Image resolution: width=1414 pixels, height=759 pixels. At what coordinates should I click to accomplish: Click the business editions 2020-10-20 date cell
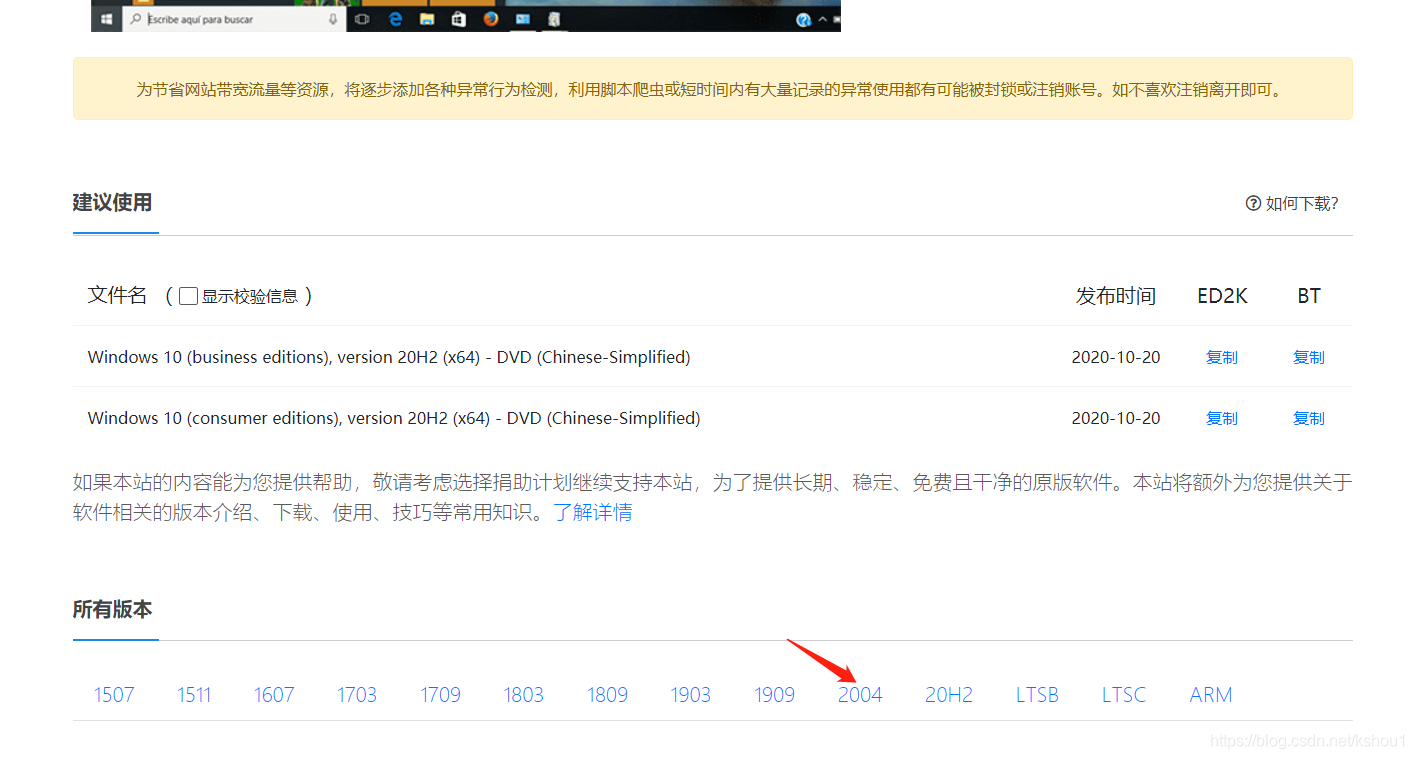[1116, 357]
